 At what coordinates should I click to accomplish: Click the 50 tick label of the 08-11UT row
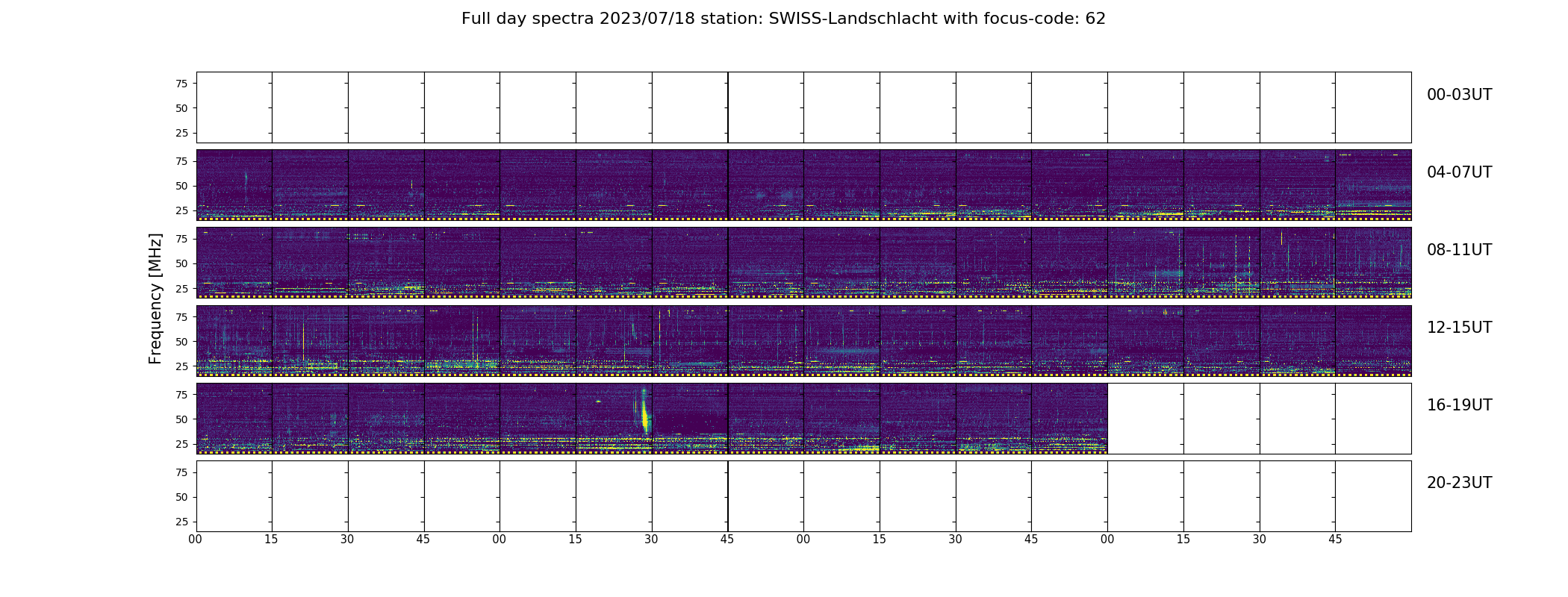181,263
